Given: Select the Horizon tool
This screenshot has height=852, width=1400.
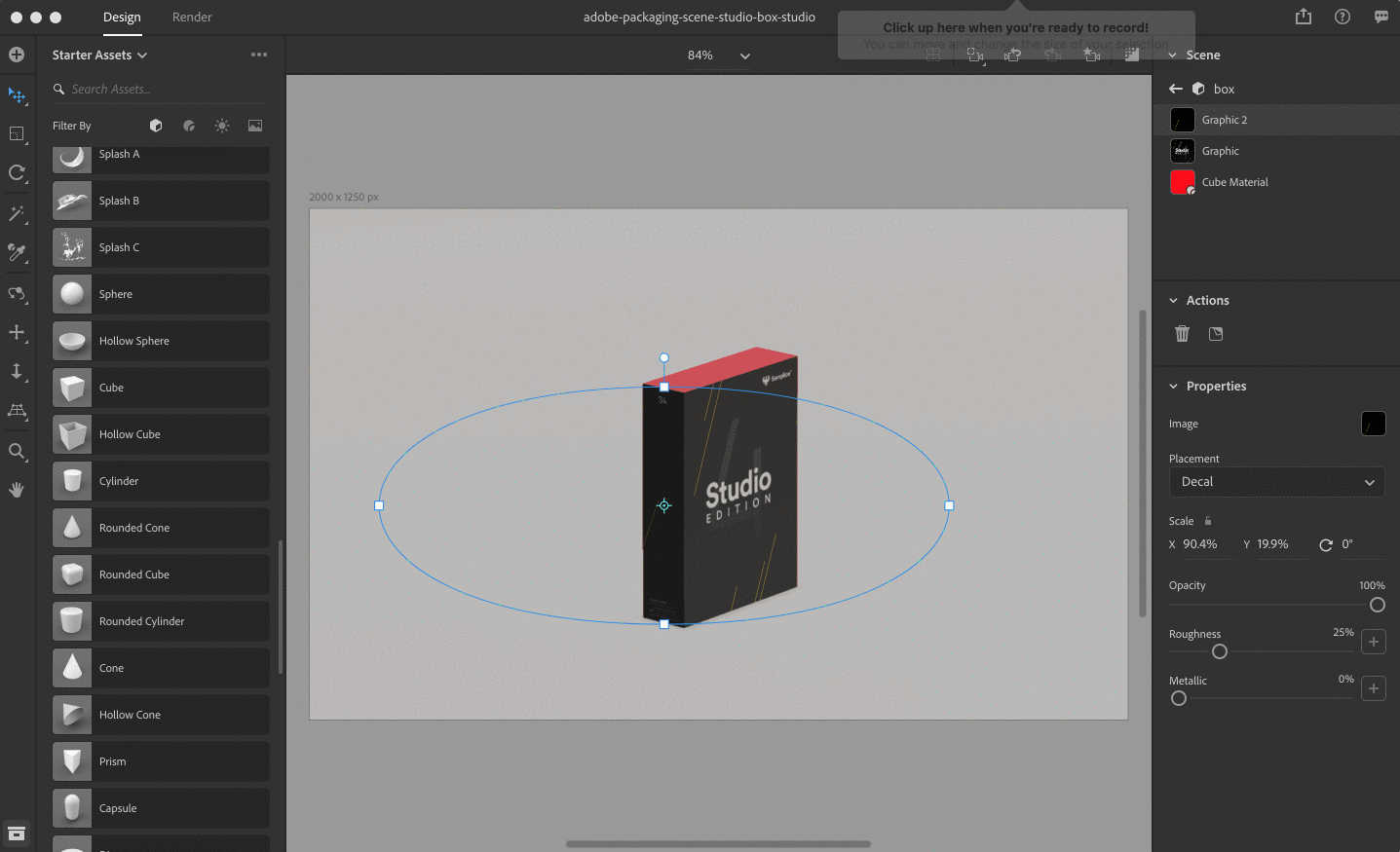Looking at the screenshot, I should tap(17, 411).
